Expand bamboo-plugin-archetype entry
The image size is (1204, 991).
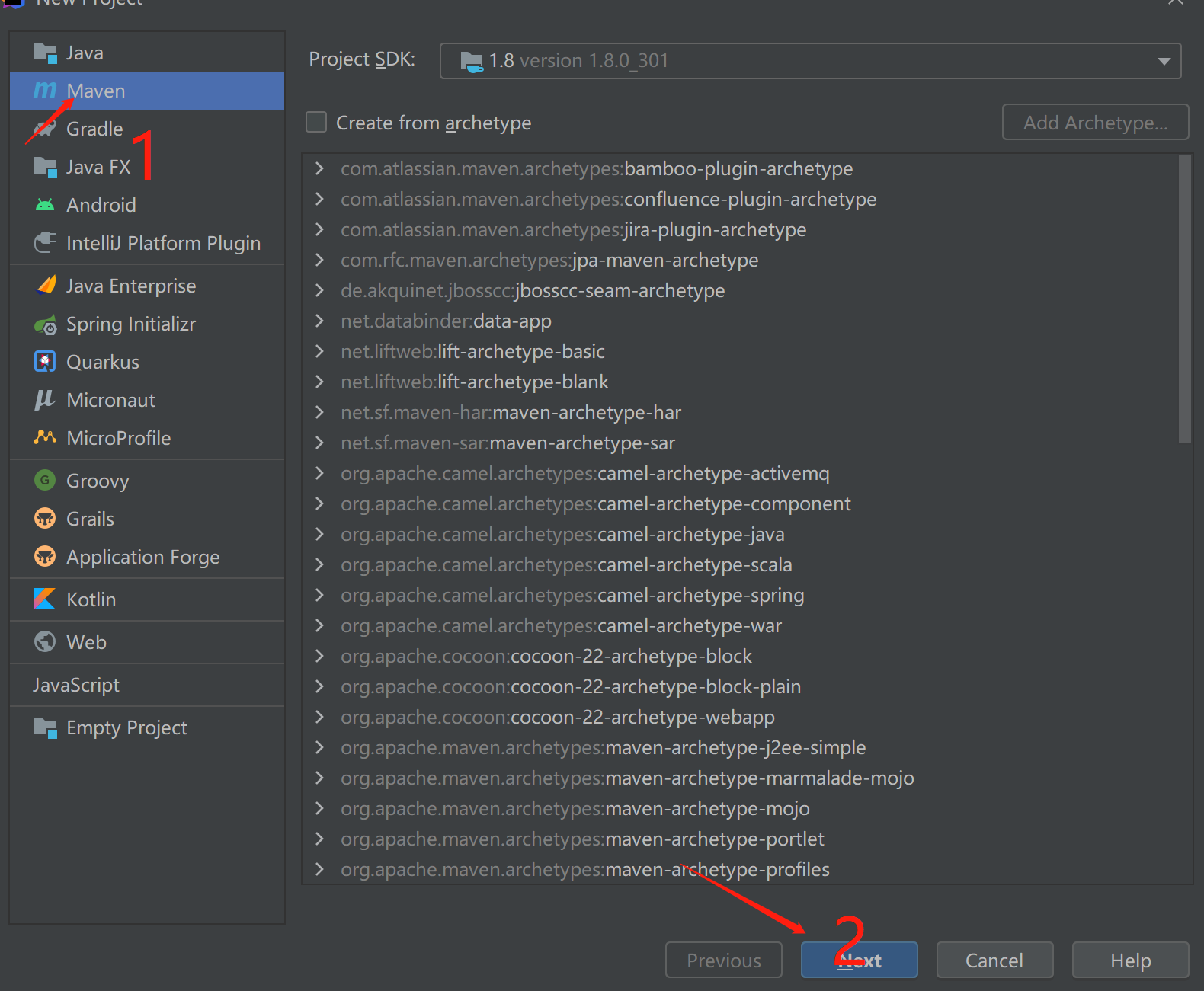click(x=320, y=168)
